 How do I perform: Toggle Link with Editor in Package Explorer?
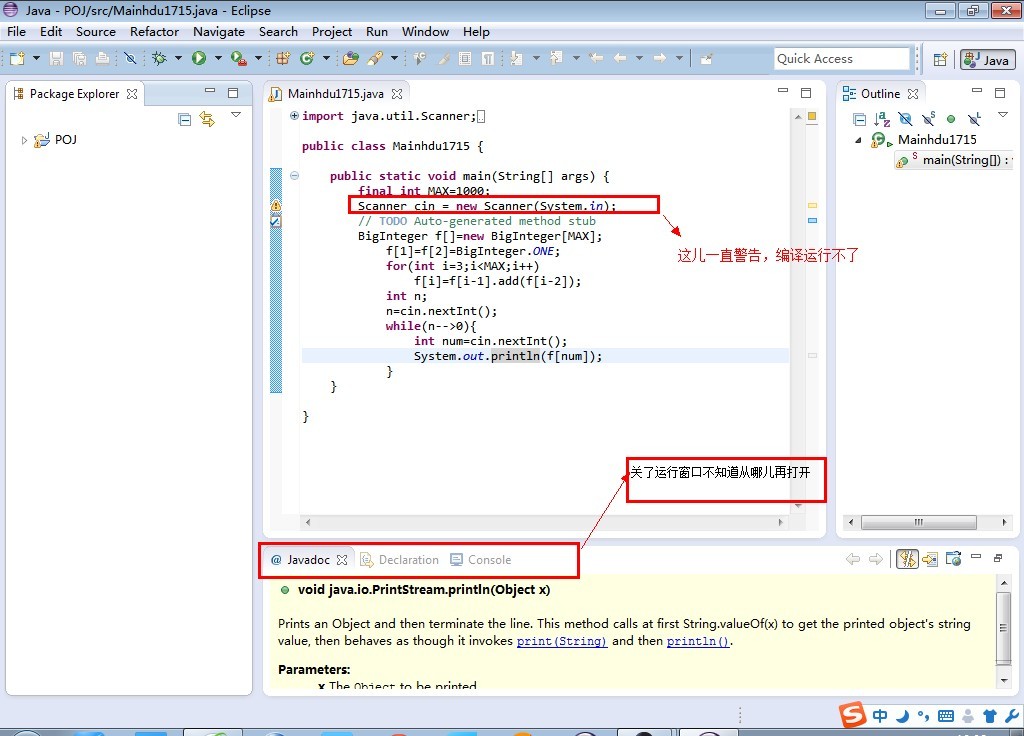click(207, 119)
